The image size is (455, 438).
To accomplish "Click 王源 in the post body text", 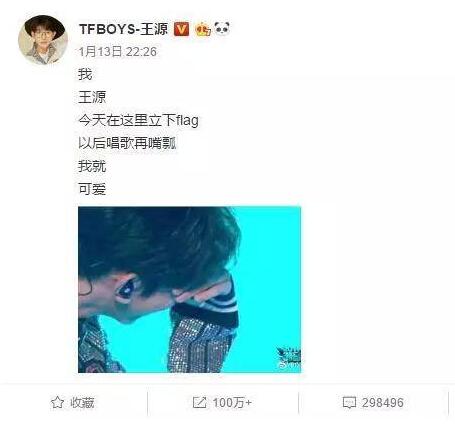I will coord(92,97).
